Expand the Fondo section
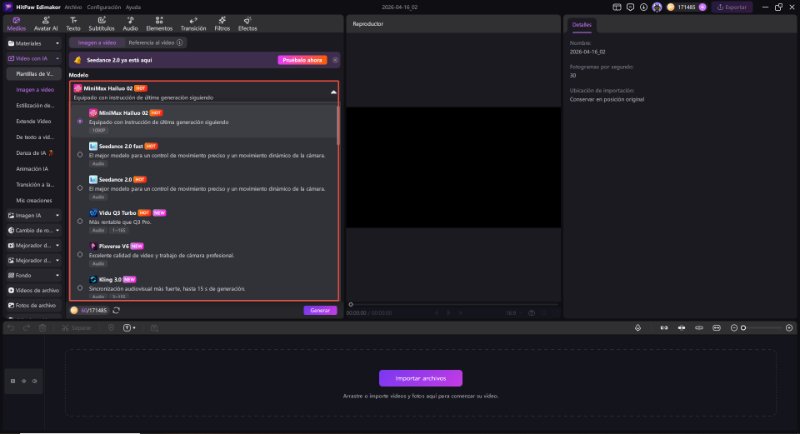The width and height of the screenshot is (800, 434). pos(34,275)
